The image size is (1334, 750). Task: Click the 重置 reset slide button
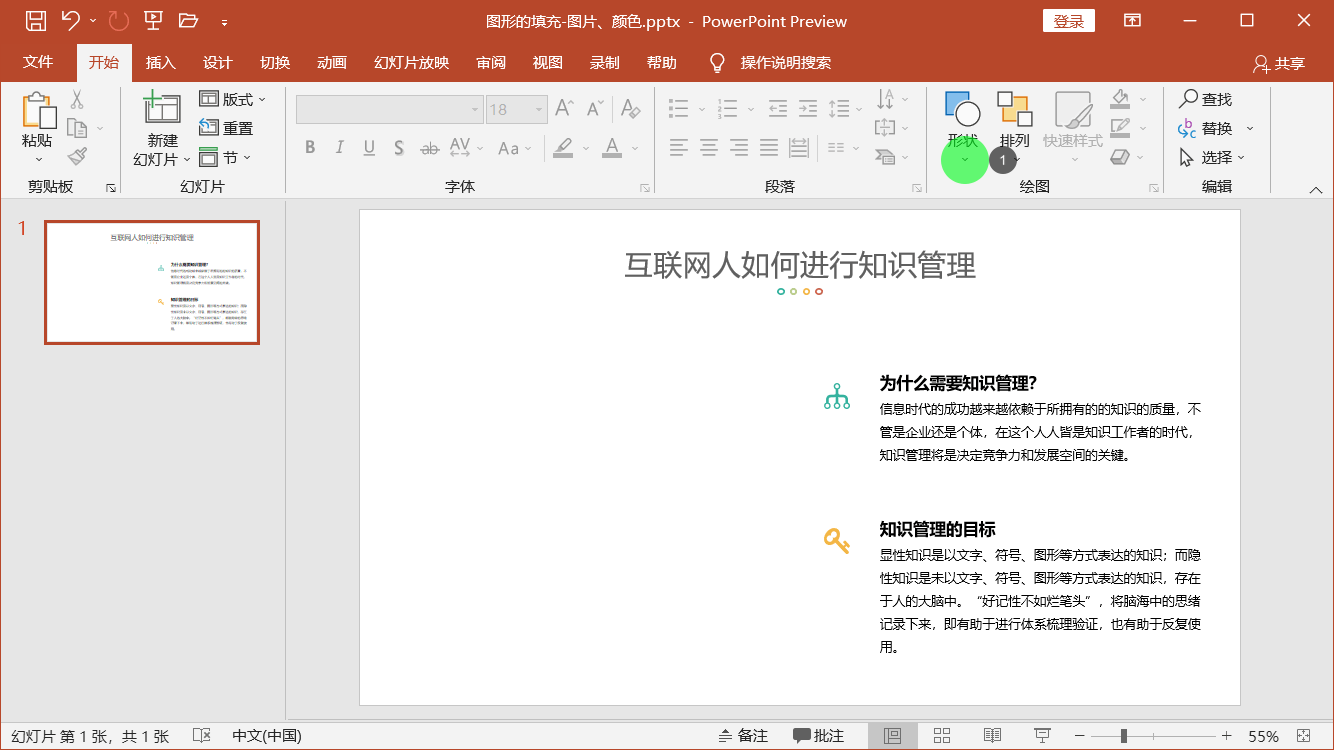click(226, 128)
